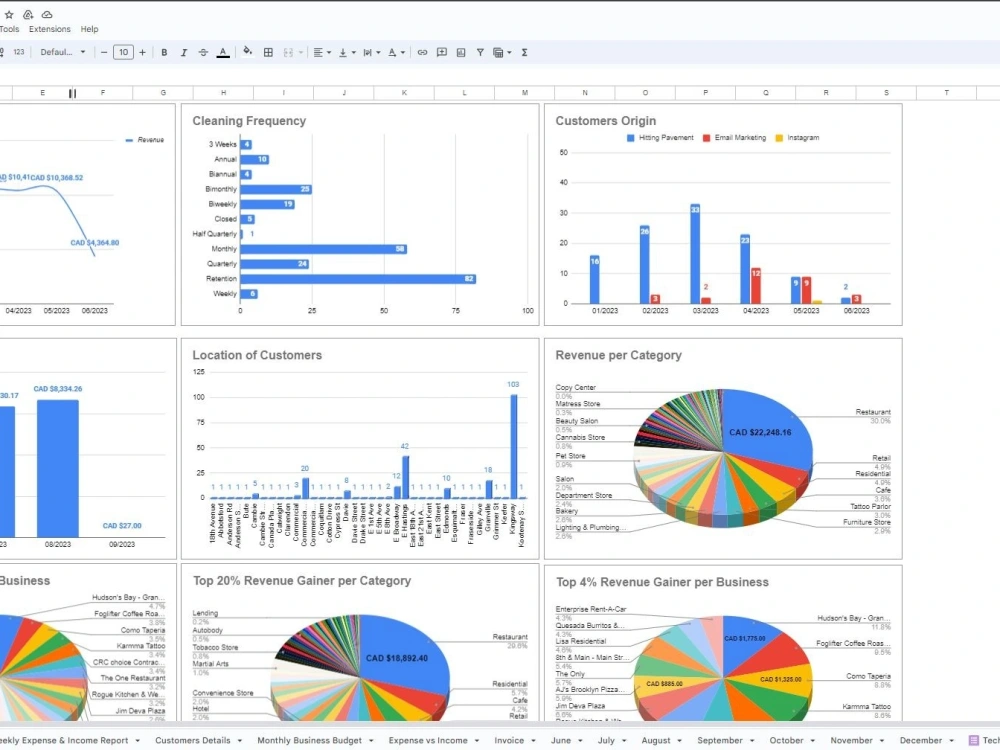The height and width of the screenshot is (750, 1000).
Task: Increase font size with the plus button
Action: click(142, 52)
